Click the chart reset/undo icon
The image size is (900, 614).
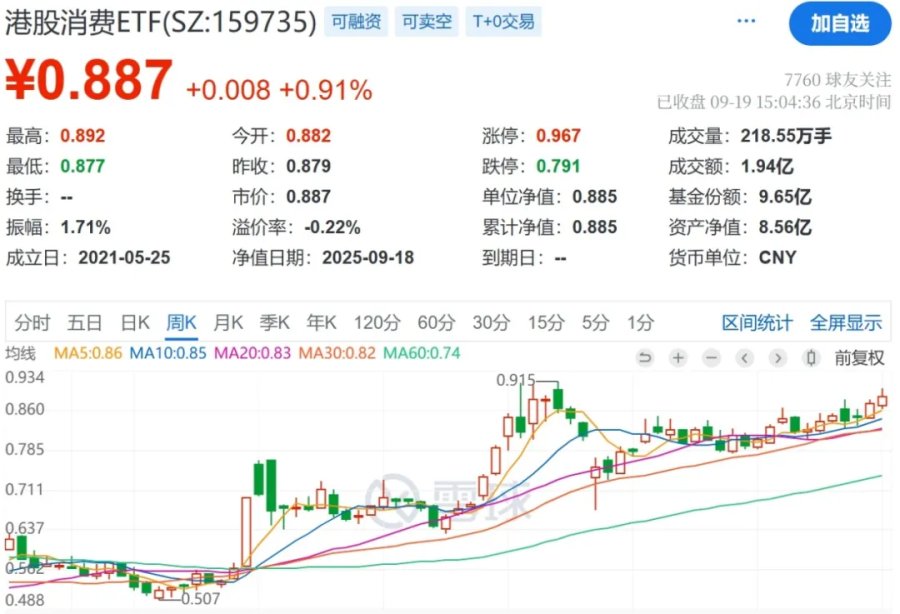pyautogui.click(x=645, y=357)
